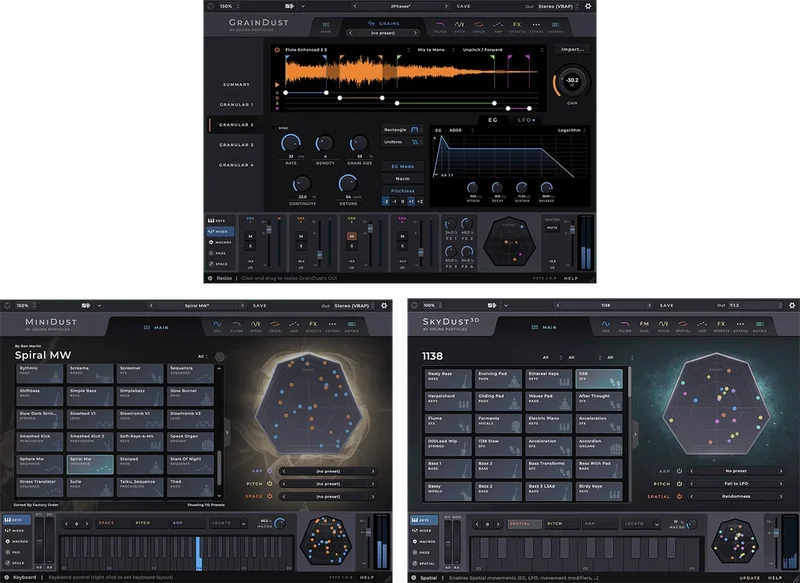Open the Main tab in GrainDust

(326, 27)
